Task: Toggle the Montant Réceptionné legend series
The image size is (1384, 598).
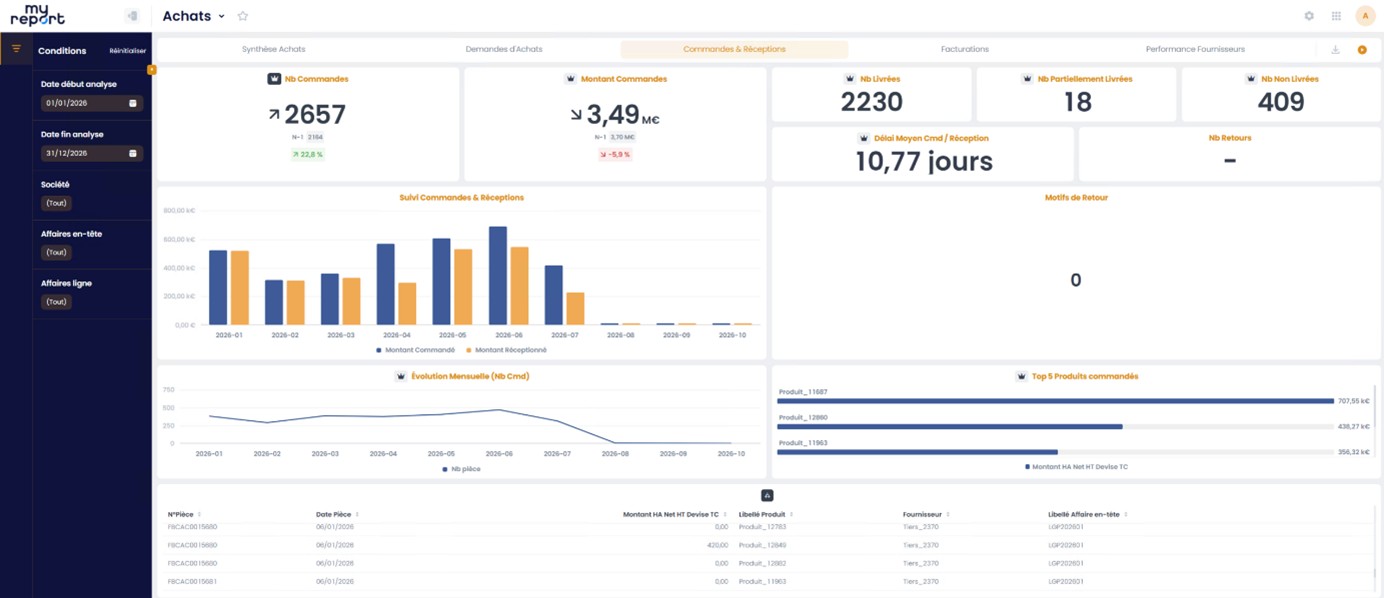Action: 506,350
